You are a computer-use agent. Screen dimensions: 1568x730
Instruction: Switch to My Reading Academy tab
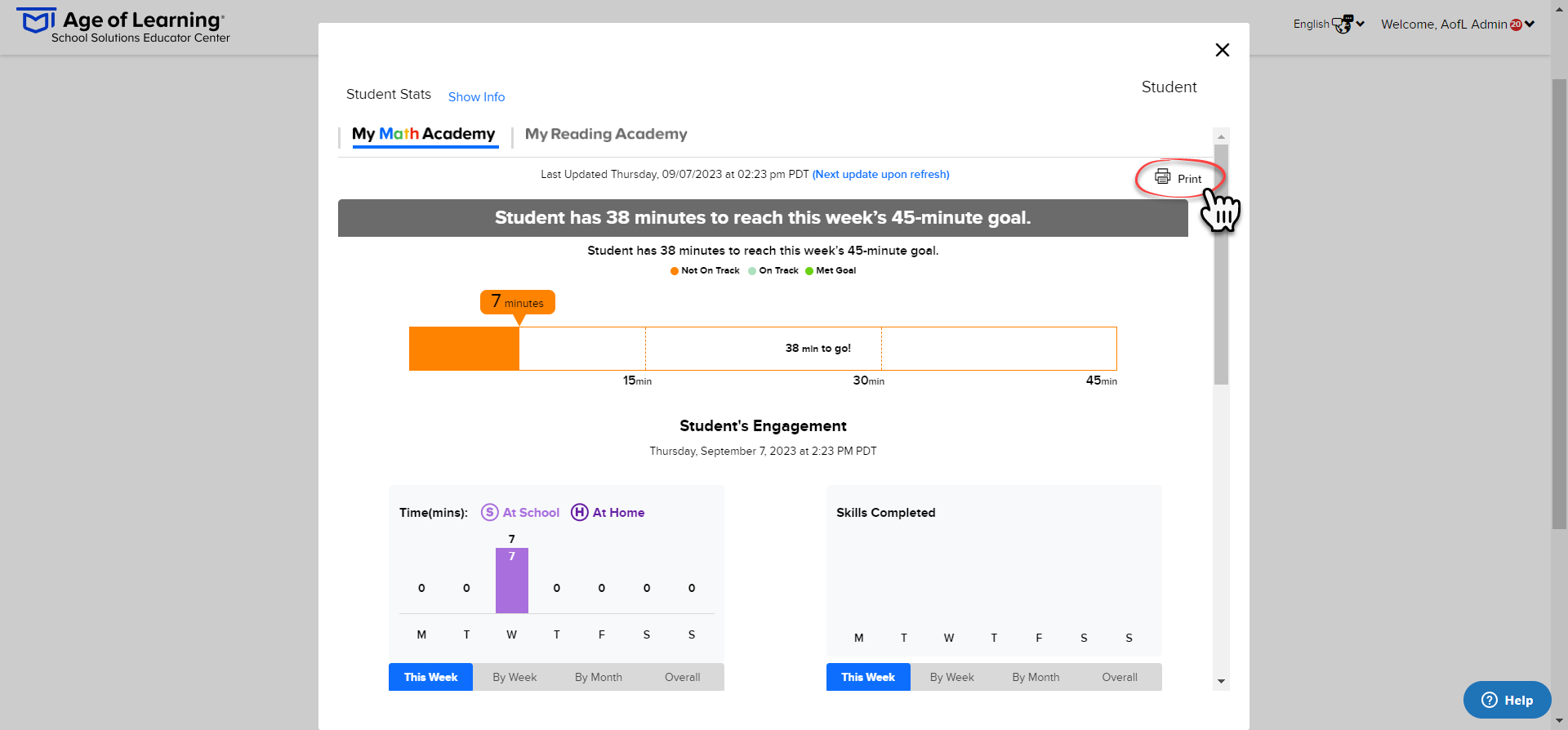606,134
